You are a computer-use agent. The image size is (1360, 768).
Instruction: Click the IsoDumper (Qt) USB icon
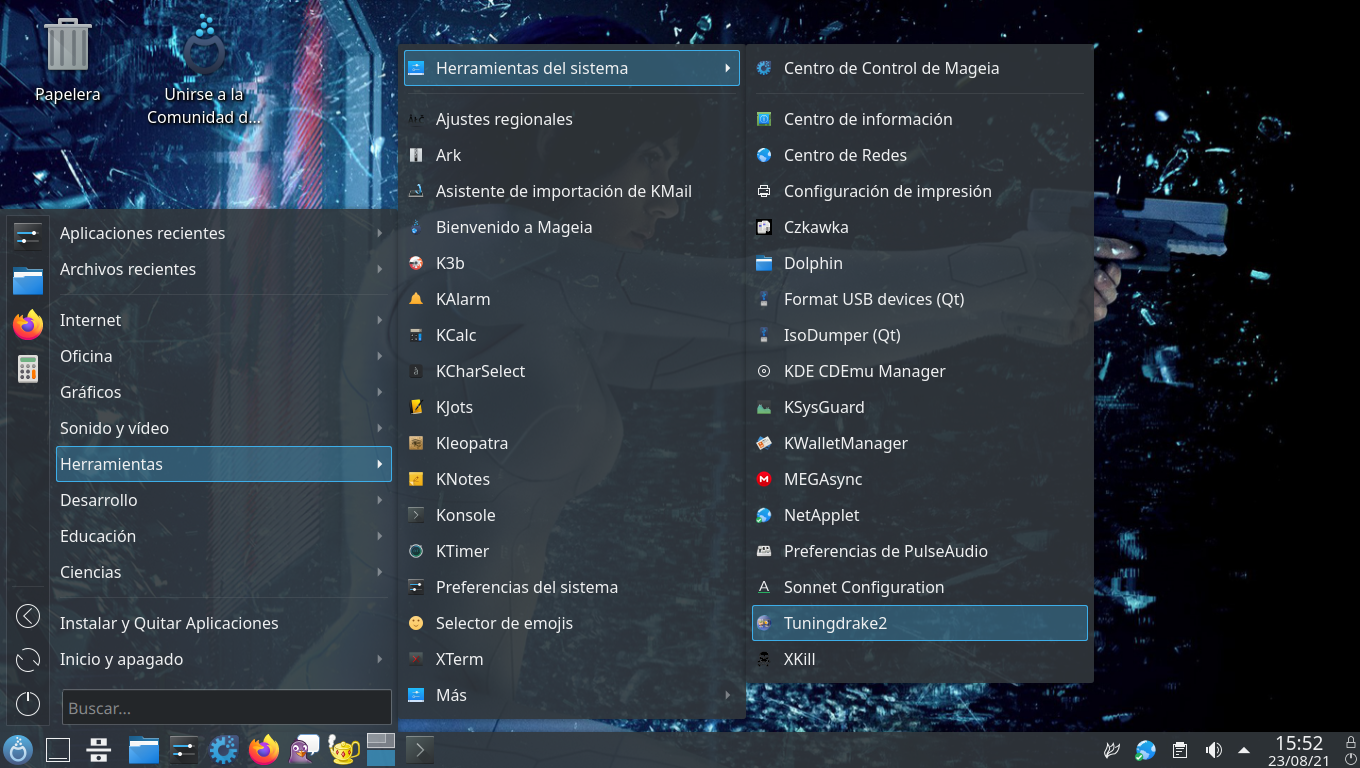[764, 335]
